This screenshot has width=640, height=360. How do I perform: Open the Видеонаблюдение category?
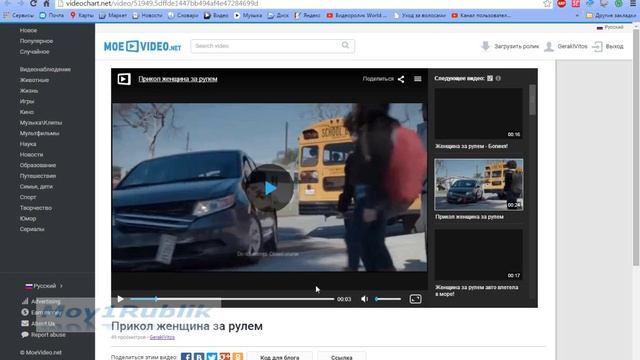(x=45, y=69)
